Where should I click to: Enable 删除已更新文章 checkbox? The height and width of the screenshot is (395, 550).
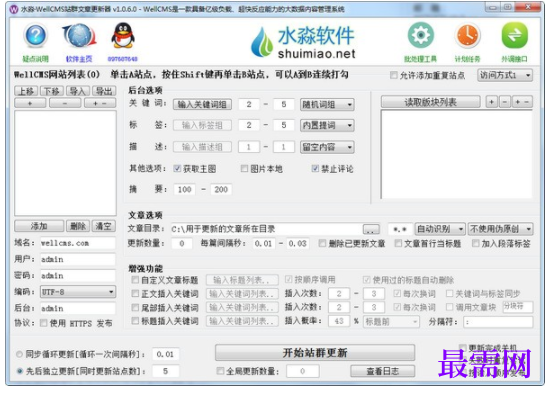pos(322,243)
